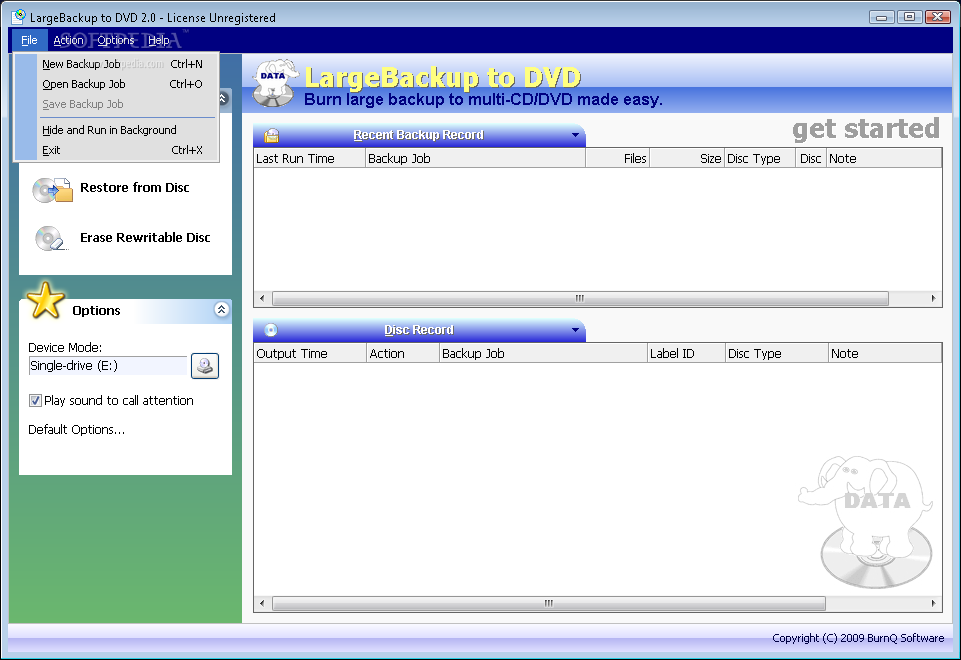This screenshot has width=961, height=660.
Task: Click the get started text
Action: point(865,129)
